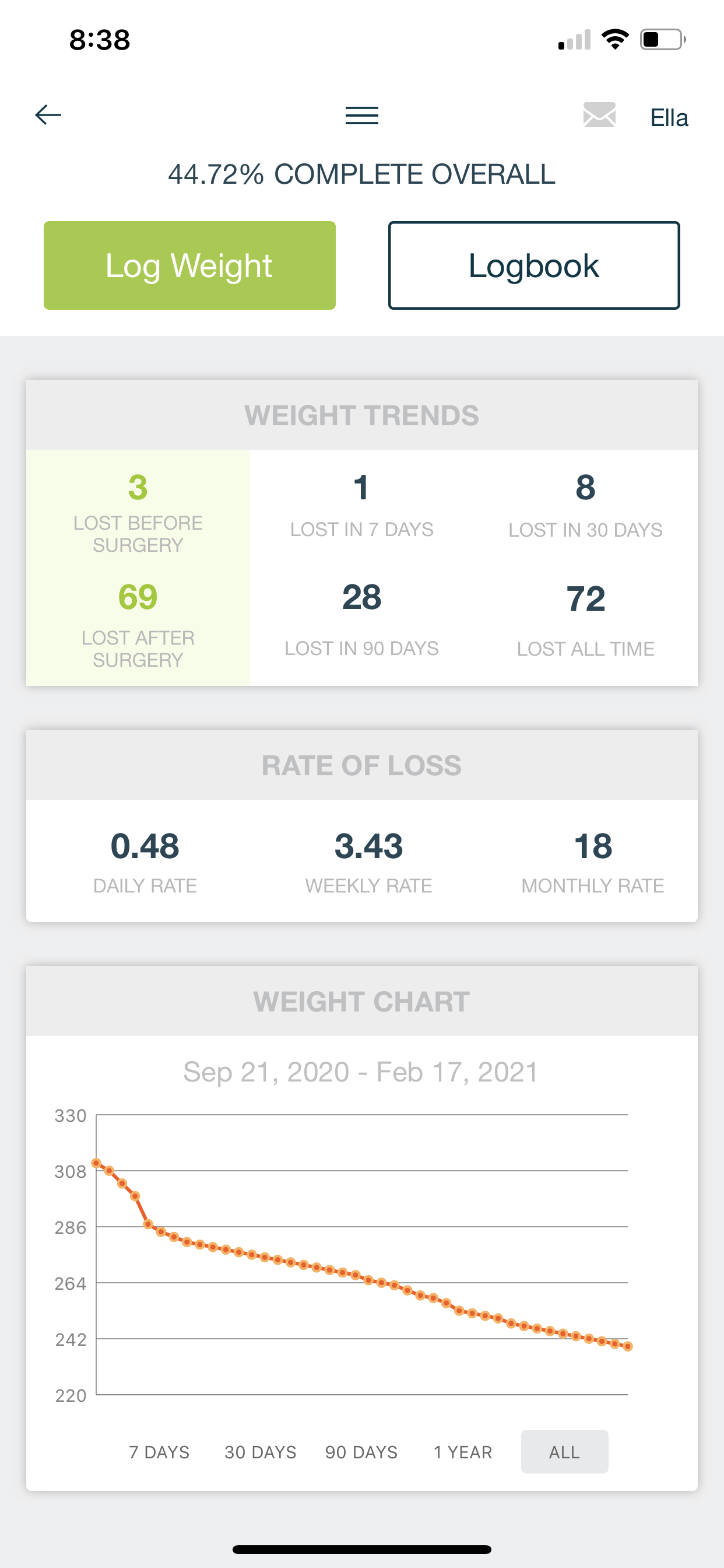724x1568 pixels.
Task: Click the Log Weight button
Action: click(x=190, y=265)
